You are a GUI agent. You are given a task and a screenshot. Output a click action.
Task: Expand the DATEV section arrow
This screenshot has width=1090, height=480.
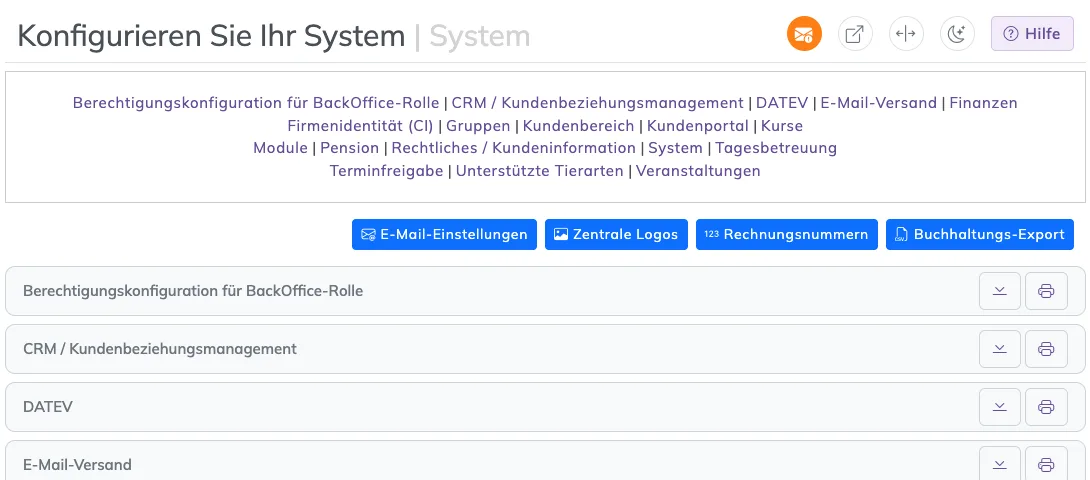[1000, 407]
